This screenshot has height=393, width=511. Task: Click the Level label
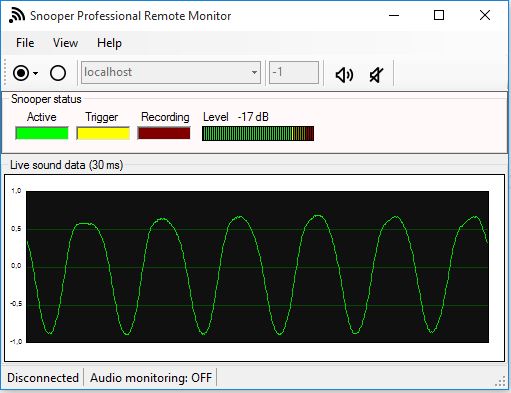pos(216,117)
